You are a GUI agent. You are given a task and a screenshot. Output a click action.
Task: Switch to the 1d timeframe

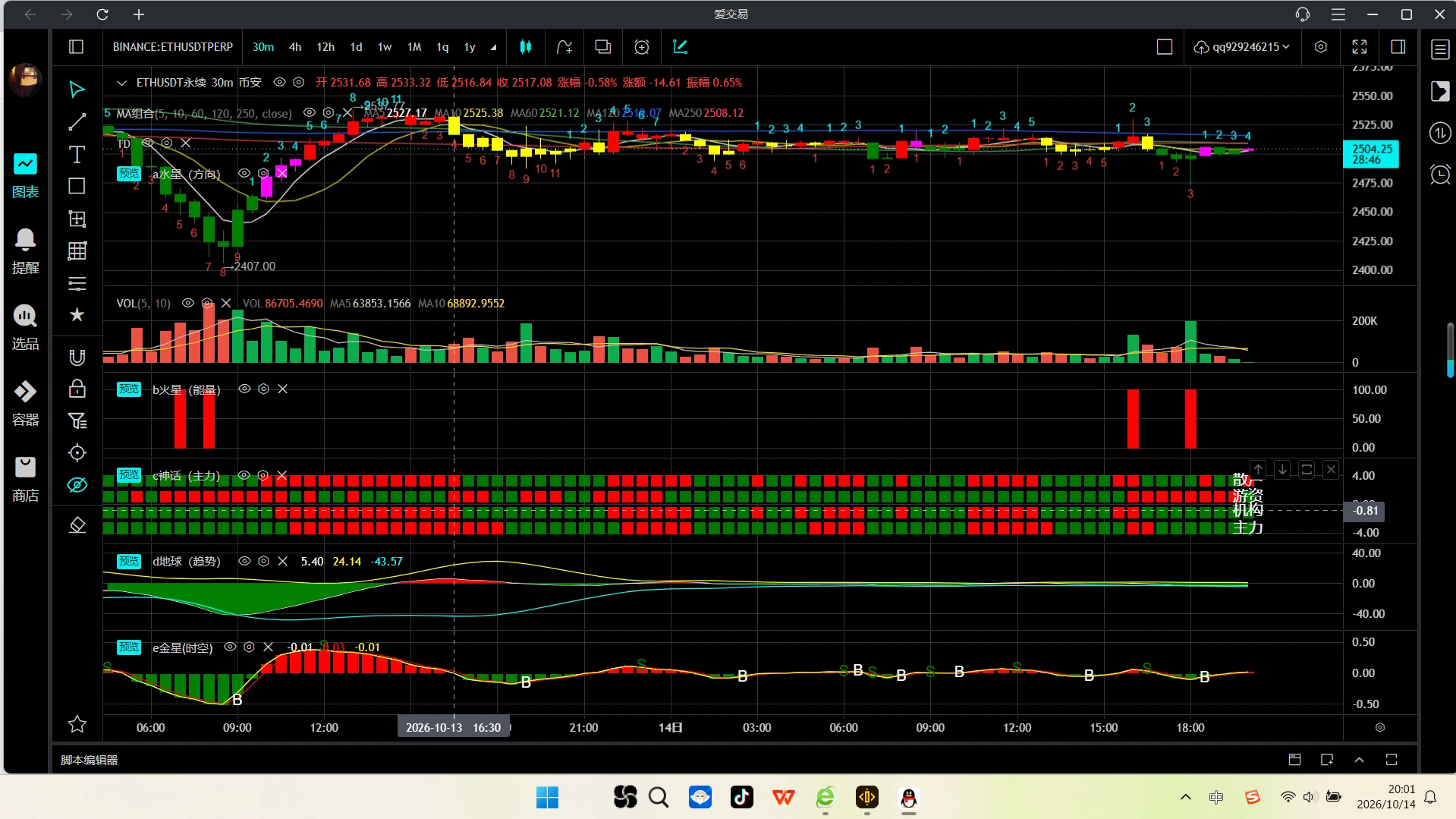coord(356,47)
